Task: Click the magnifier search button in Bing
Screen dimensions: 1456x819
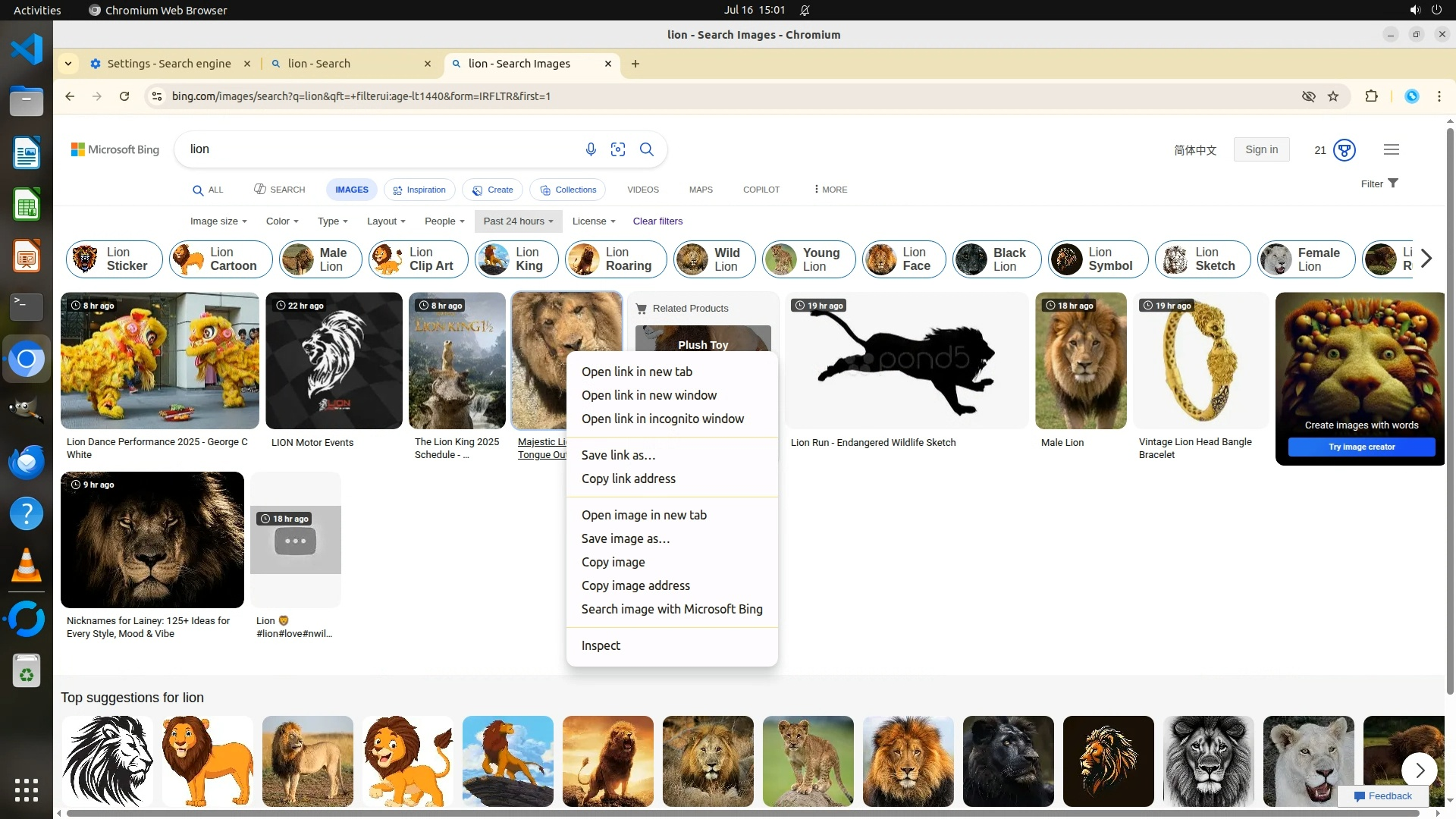Action: tap(647, 149)
